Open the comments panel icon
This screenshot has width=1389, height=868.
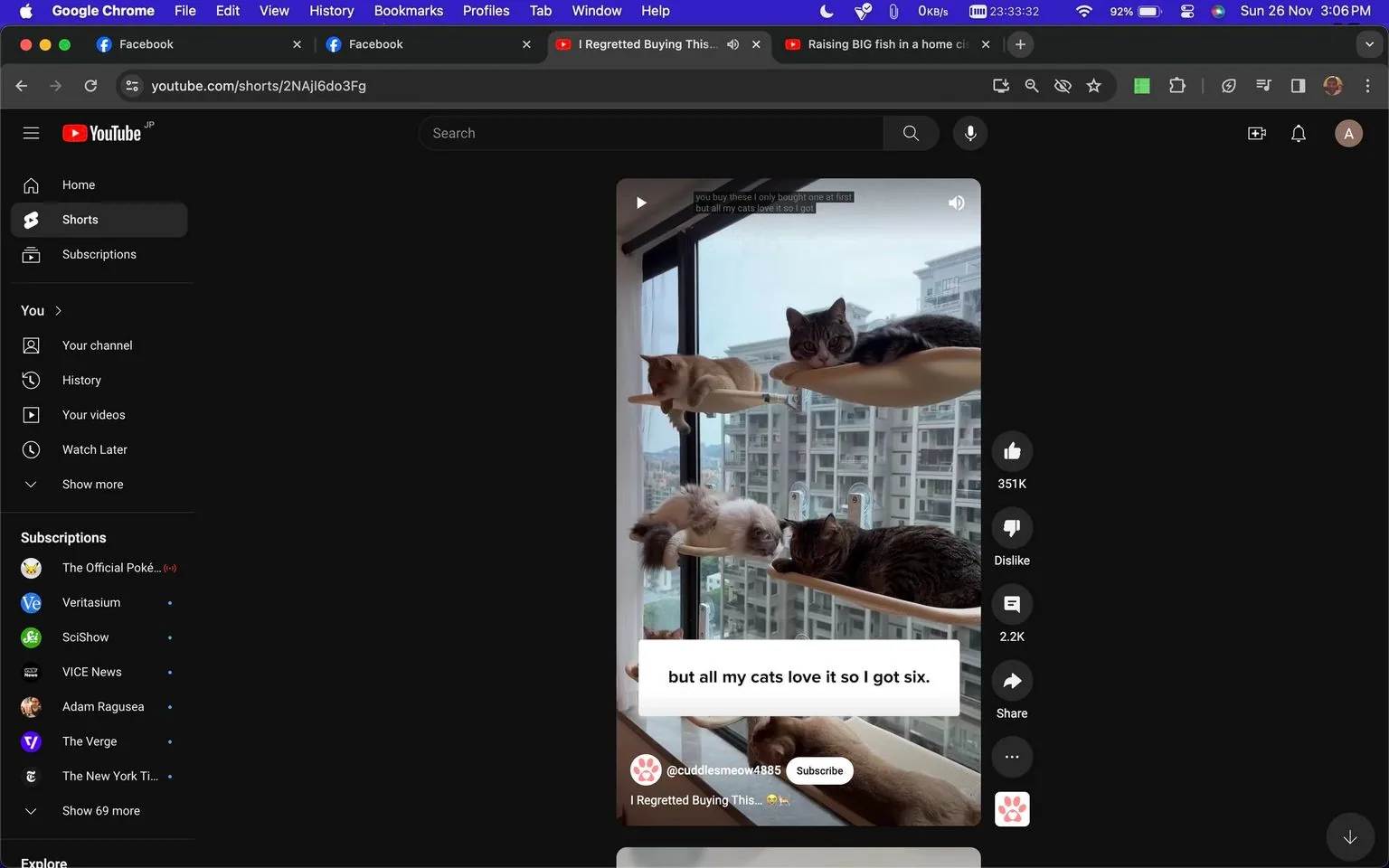tap(1011, 604)
